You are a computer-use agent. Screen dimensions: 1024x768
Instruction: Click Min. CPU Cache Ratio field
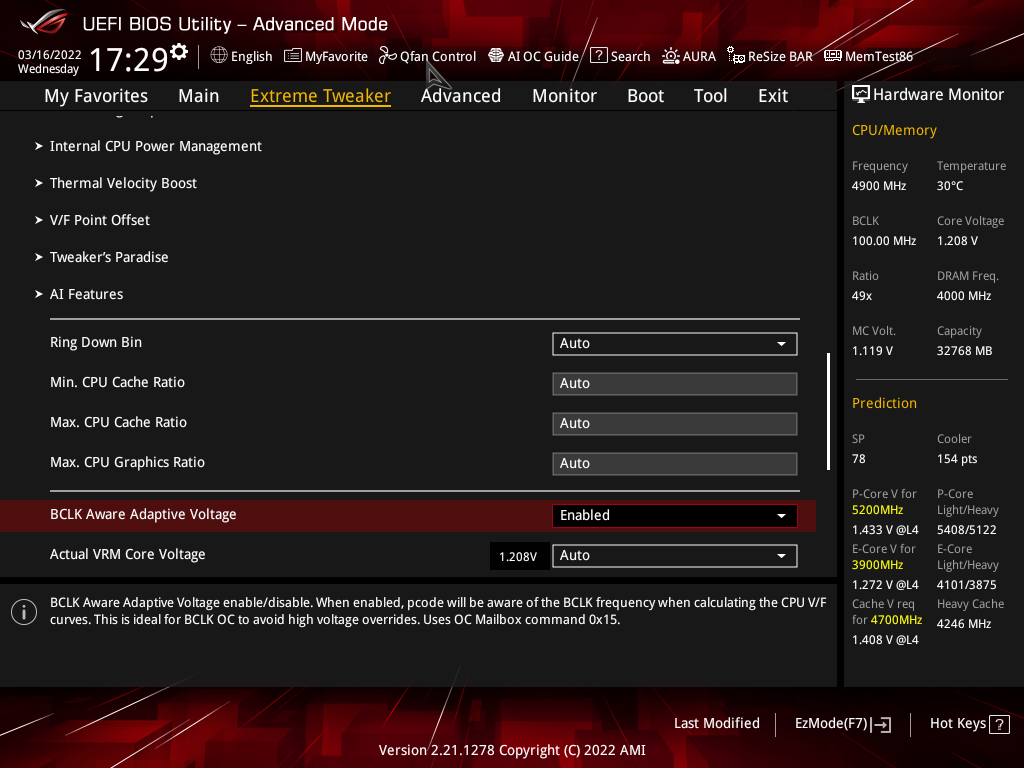pos(675,383)
